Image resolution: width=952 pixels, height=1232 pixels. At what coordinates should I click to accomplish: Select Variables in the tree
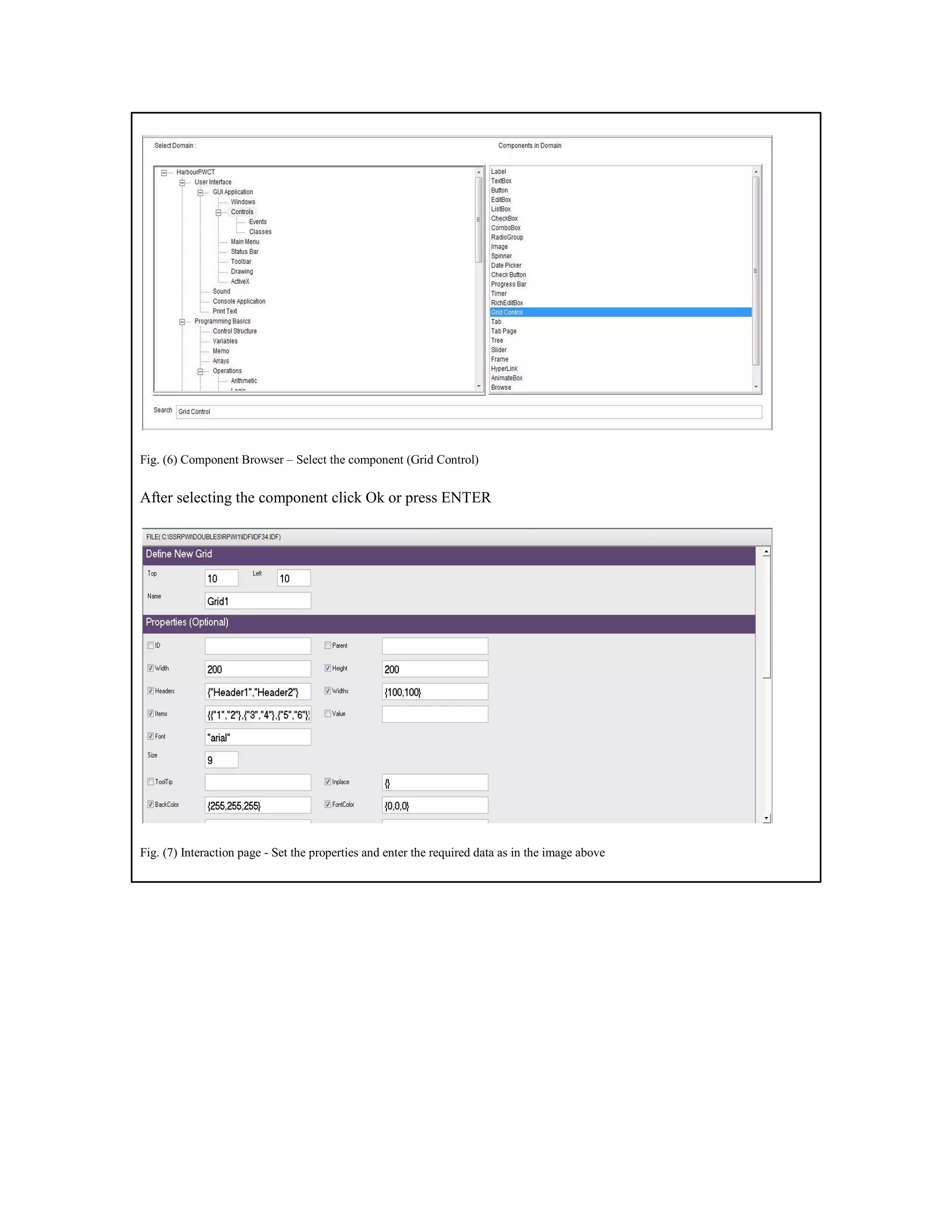[225, 341]
